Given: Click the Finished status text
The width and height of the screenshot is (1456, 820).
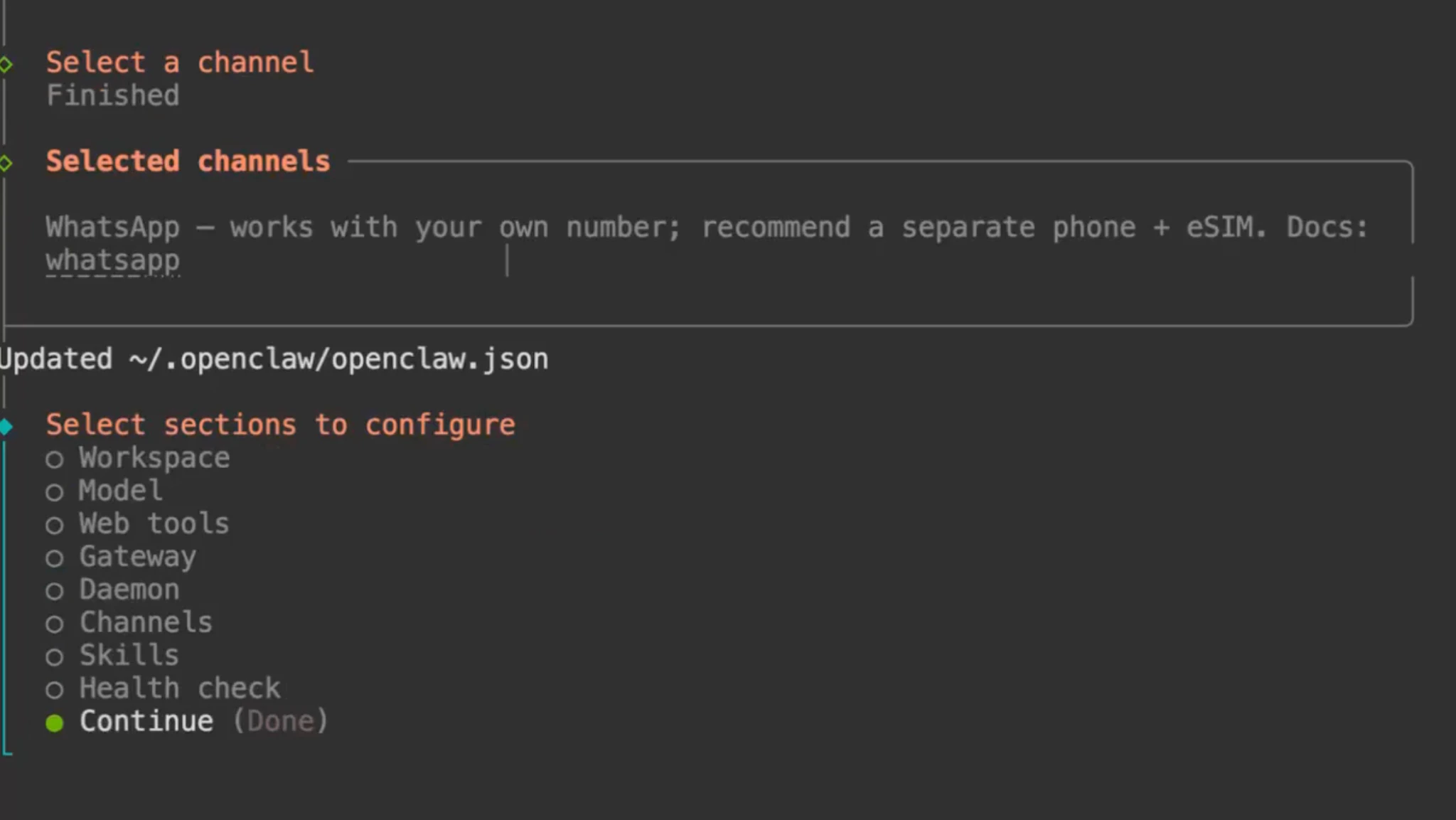Looking at the screenshot, I should pyautogui.click(x=112, y=95).
